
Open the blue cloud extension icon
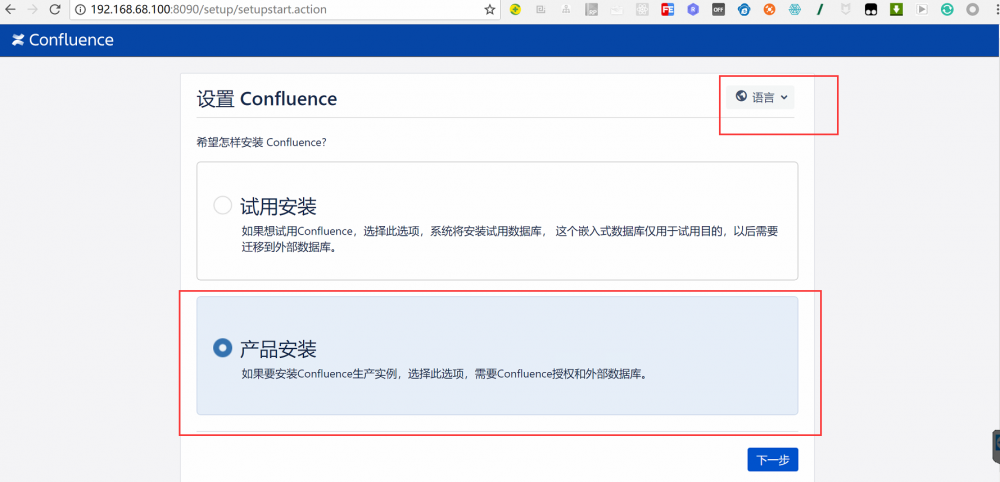744,10
